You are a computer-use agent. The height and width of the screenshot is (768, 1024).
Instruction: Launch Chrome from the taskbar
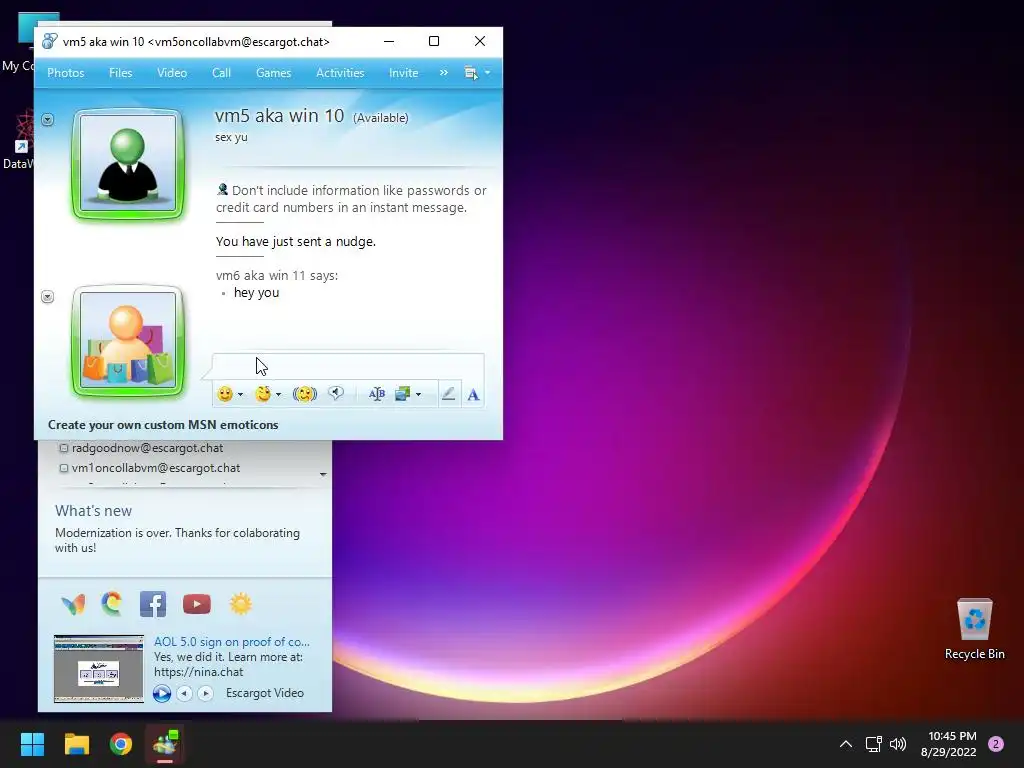coord(121,744)
